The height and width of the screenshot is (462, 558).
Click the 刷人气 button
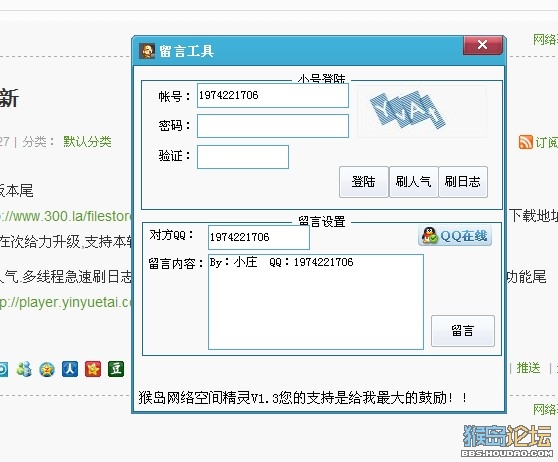click(x=414, y=182)
